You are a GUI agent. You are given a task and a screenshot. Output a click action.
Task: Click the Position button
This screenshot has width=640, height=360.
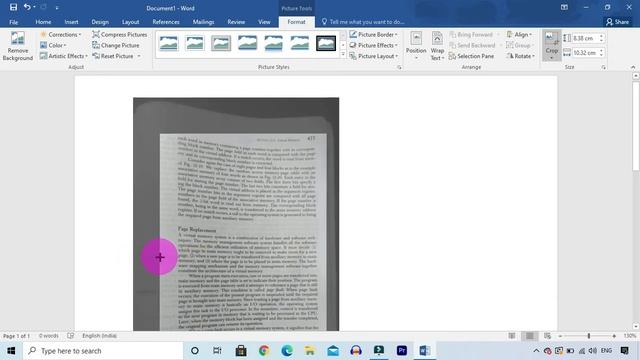[x=416, y=47]
